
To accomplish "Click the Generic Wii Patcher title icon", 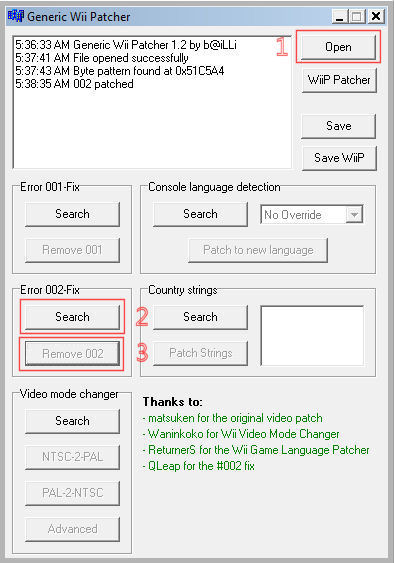I will pyautogui.click(x=16, y=16).
